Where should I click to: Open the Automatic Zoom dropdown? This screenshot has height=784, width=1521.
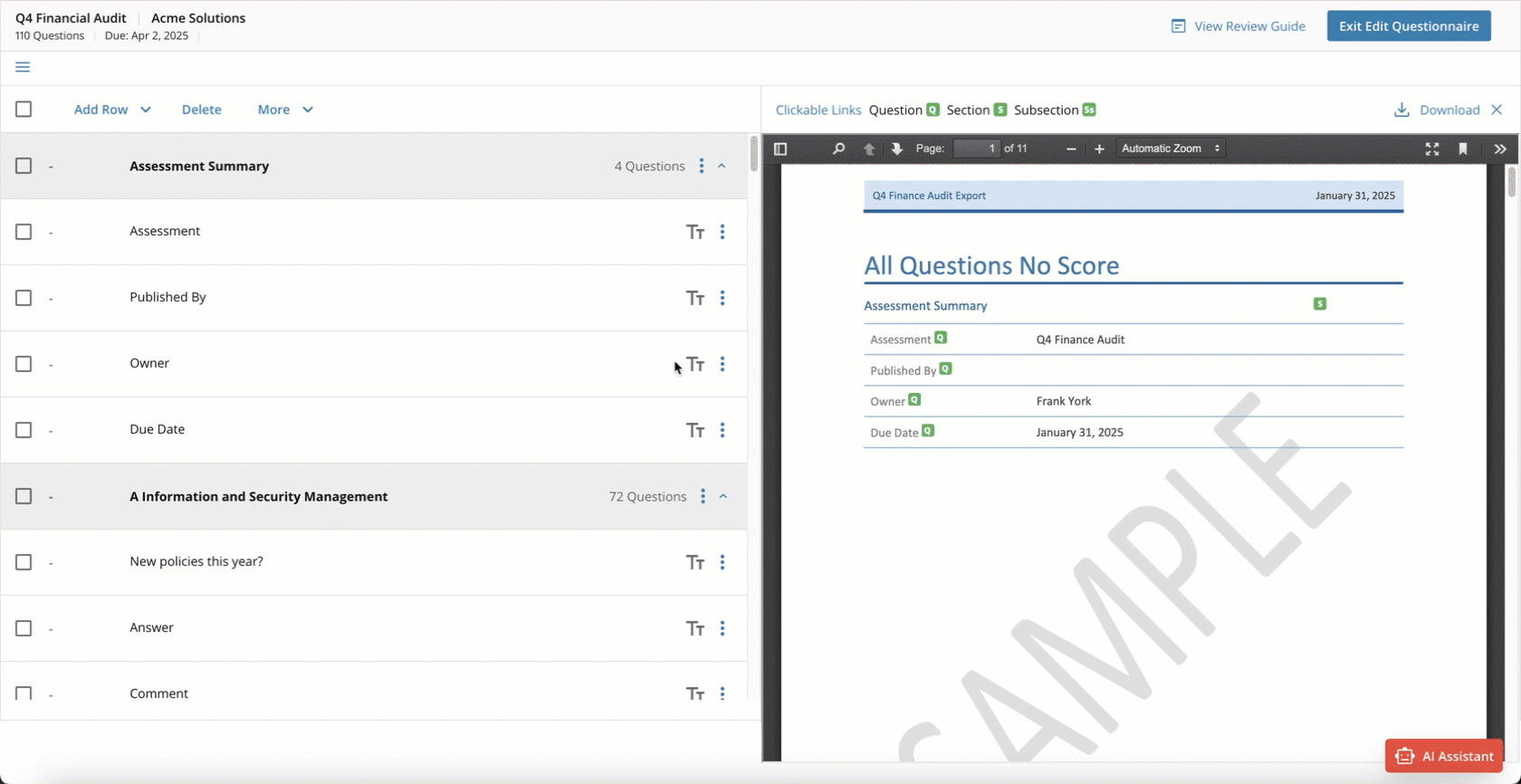click(x=1171, y=148)
